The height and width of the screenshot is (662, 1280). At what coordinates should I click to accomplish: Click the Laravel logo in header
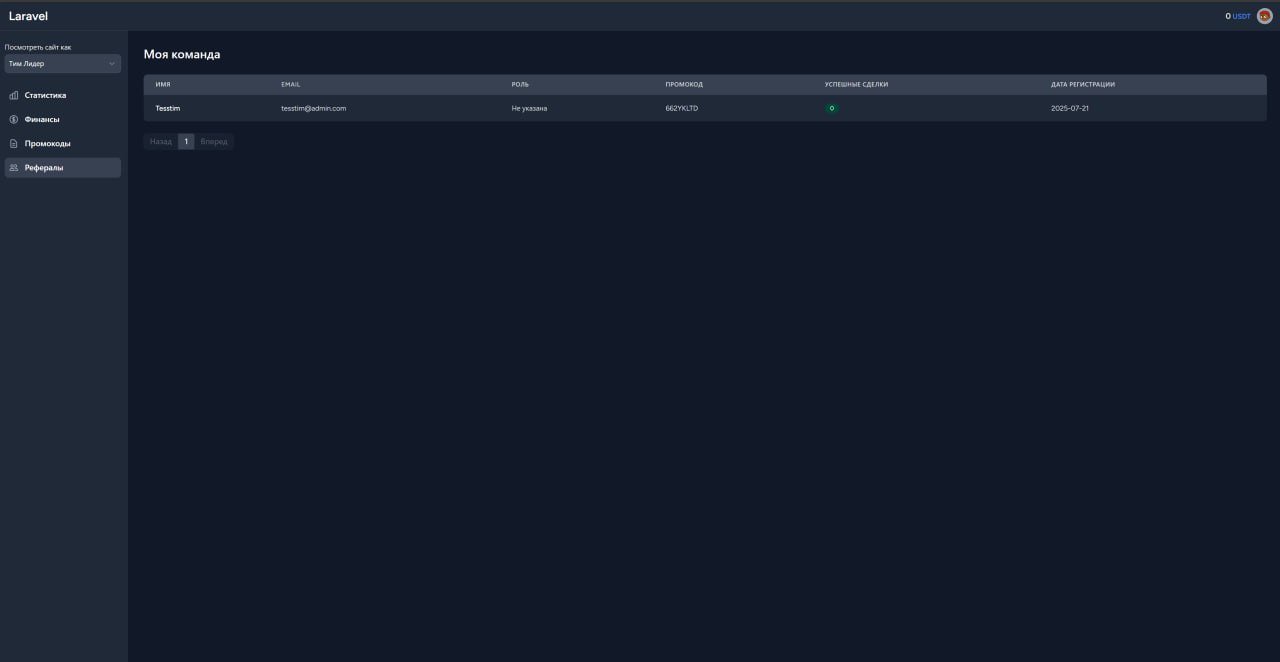28,16
